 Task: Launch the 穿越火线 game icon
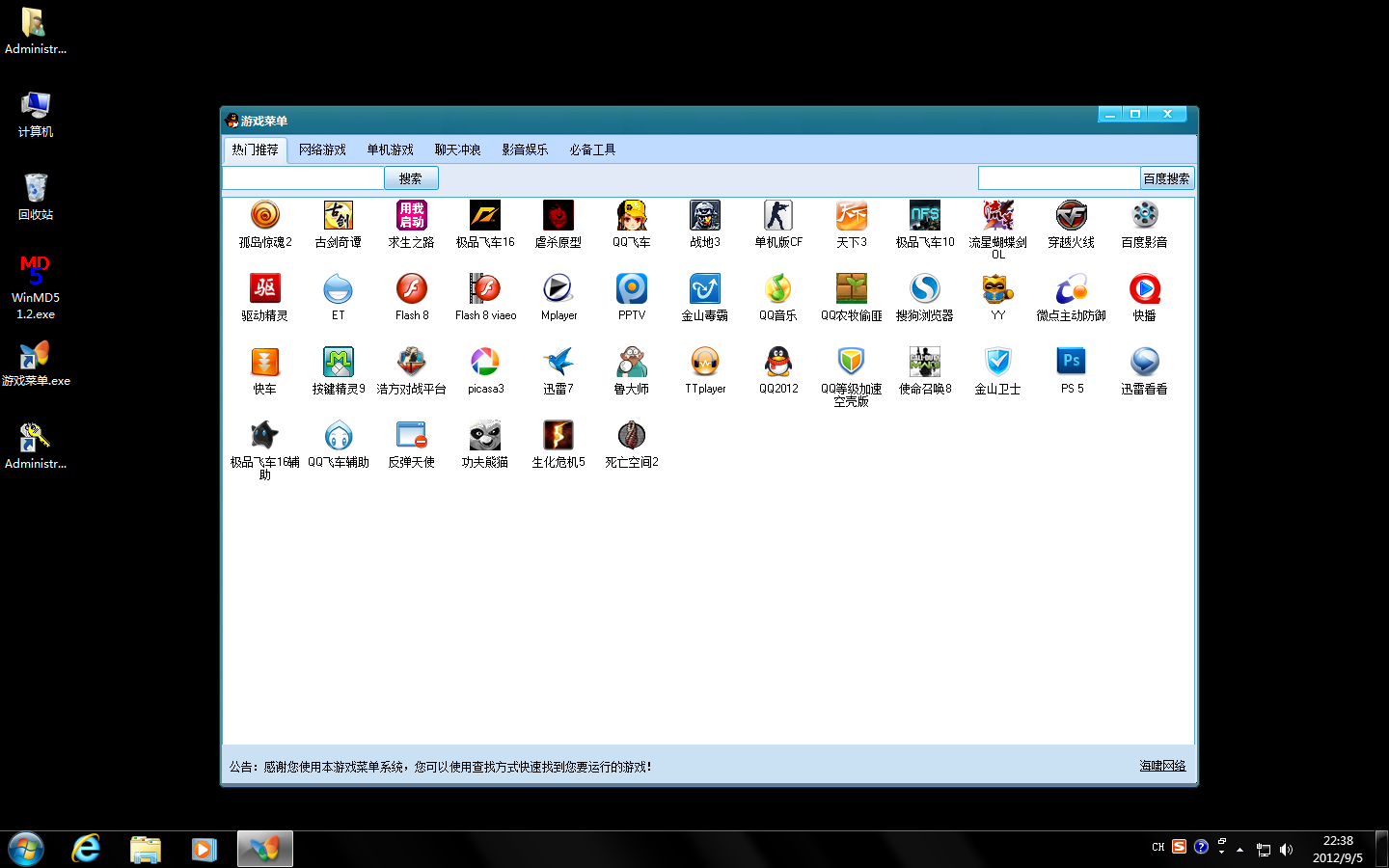tap(1072, 215)
